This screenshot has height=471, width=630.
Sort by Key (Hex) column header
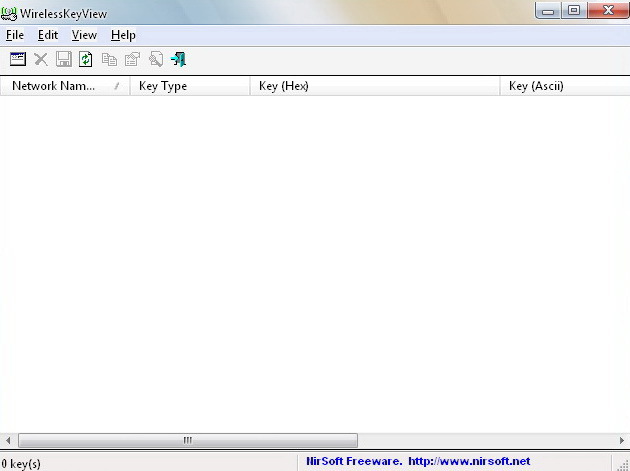[374, 86]
